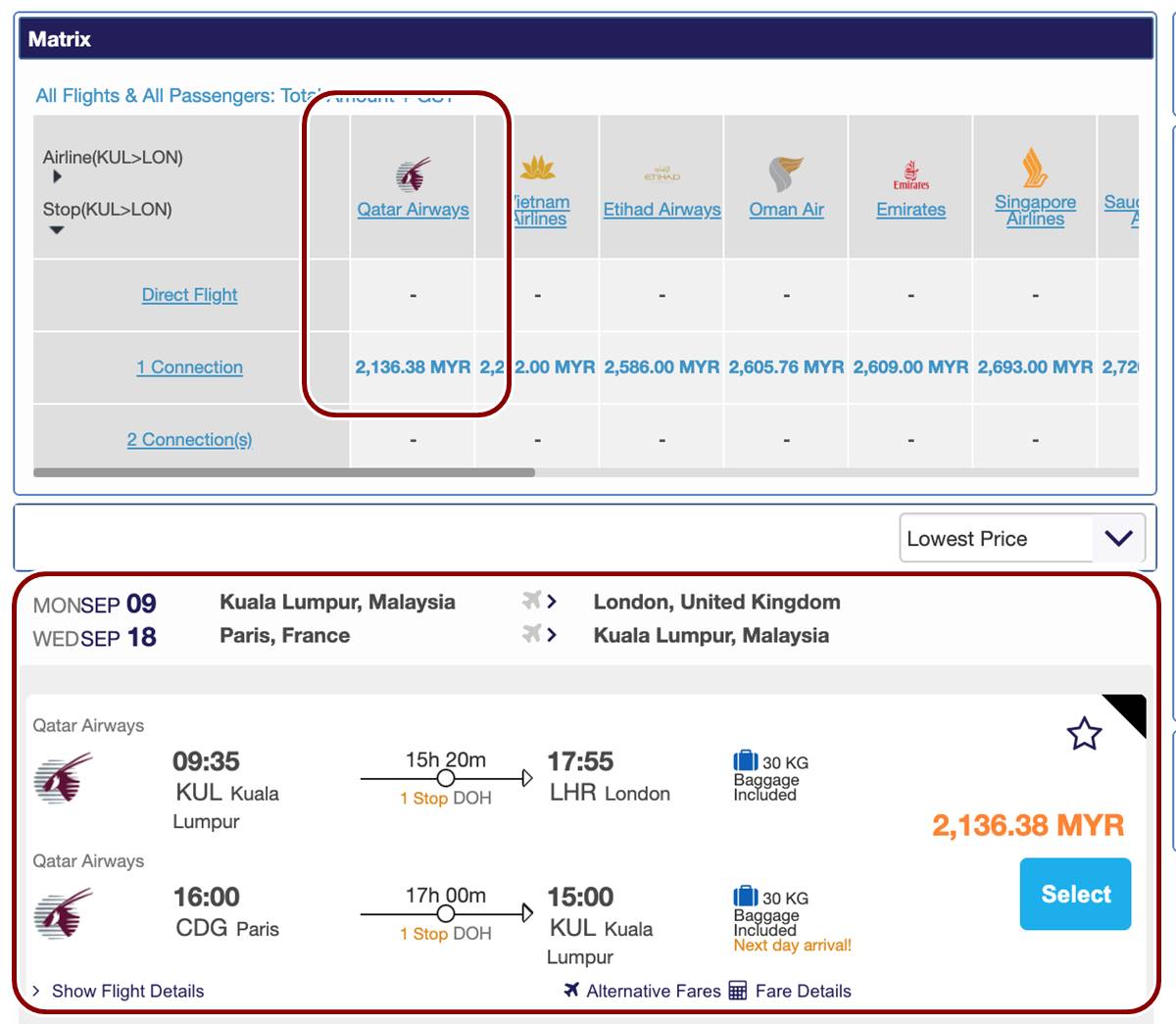Click the blue Select button

(1075, 894)
